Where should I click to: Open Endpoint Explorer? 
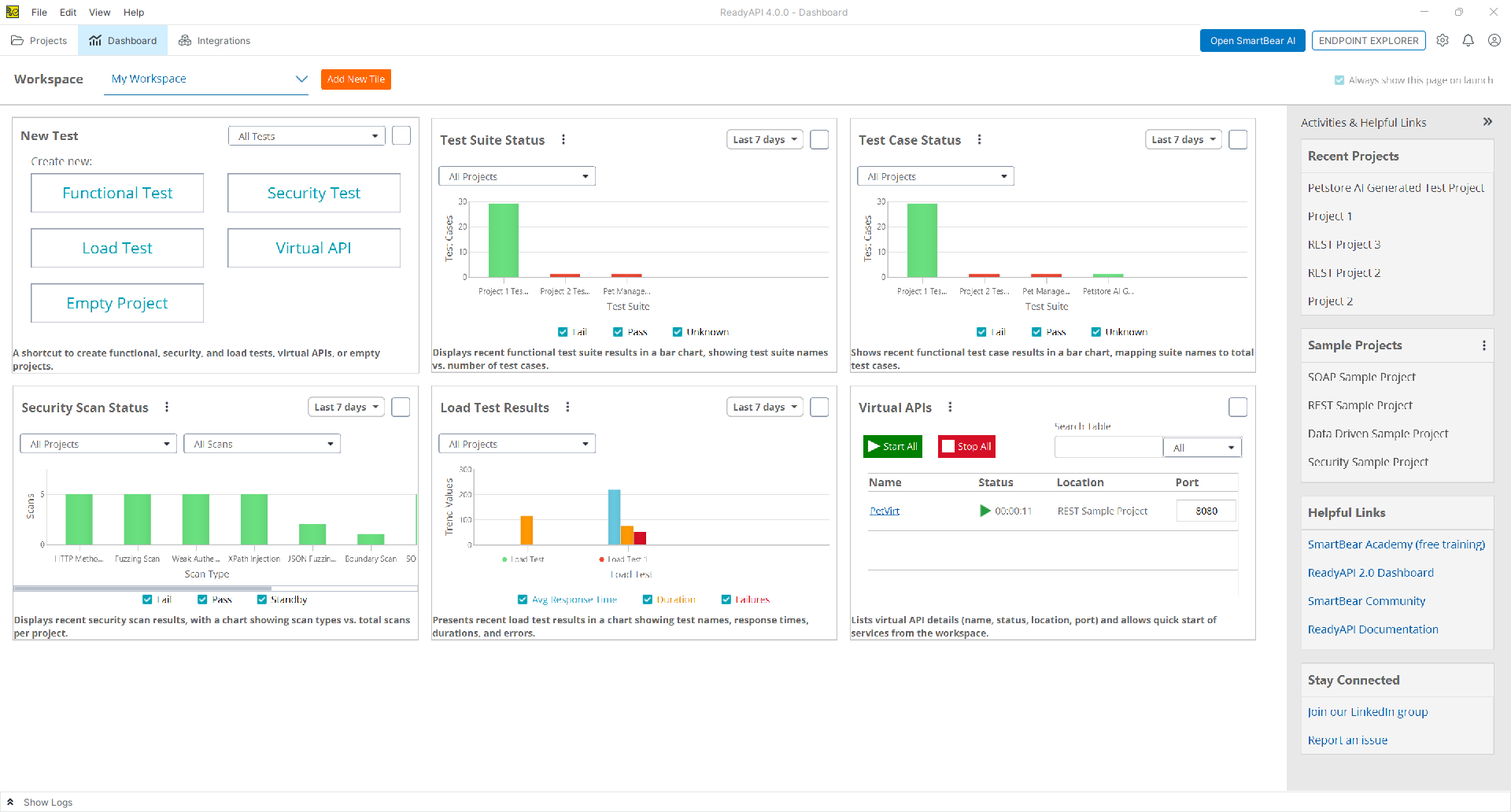coord(1369,41)
